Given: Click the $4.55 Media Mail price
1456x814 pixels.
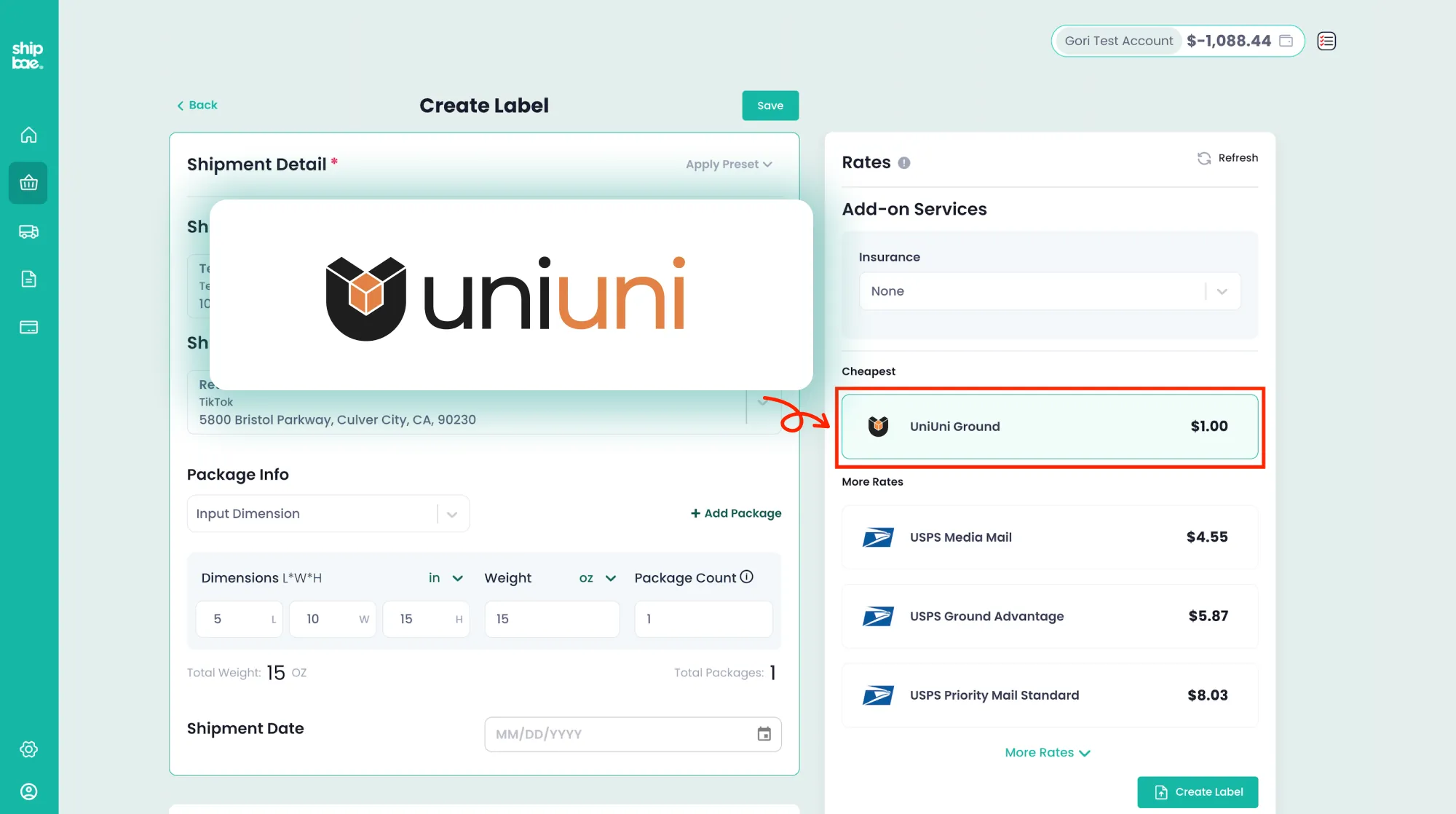Looking at the screenshot, I should (1207, 537).
